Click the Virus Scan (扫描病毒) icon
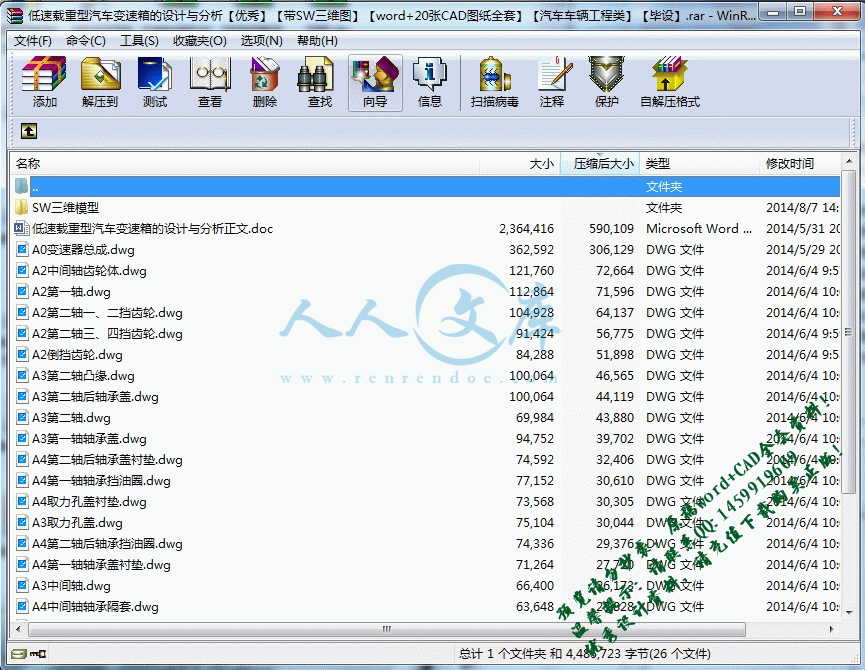This screenshot has width=865, height=670. point(495,83)
